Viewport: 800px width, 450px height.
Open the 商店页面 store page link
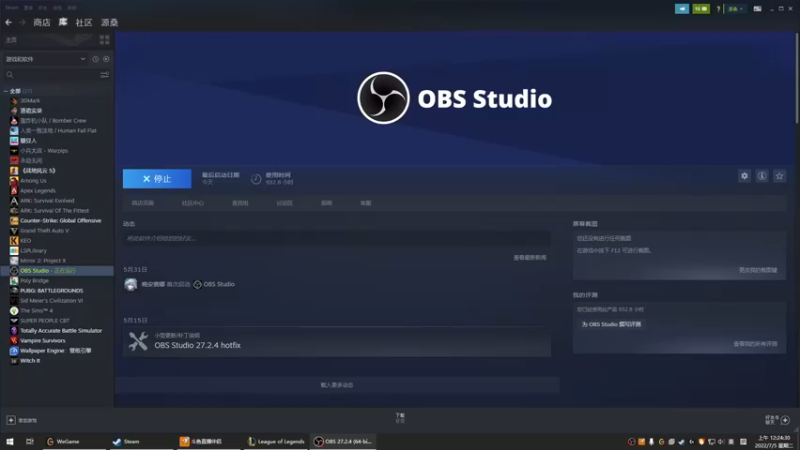(142, 203)
